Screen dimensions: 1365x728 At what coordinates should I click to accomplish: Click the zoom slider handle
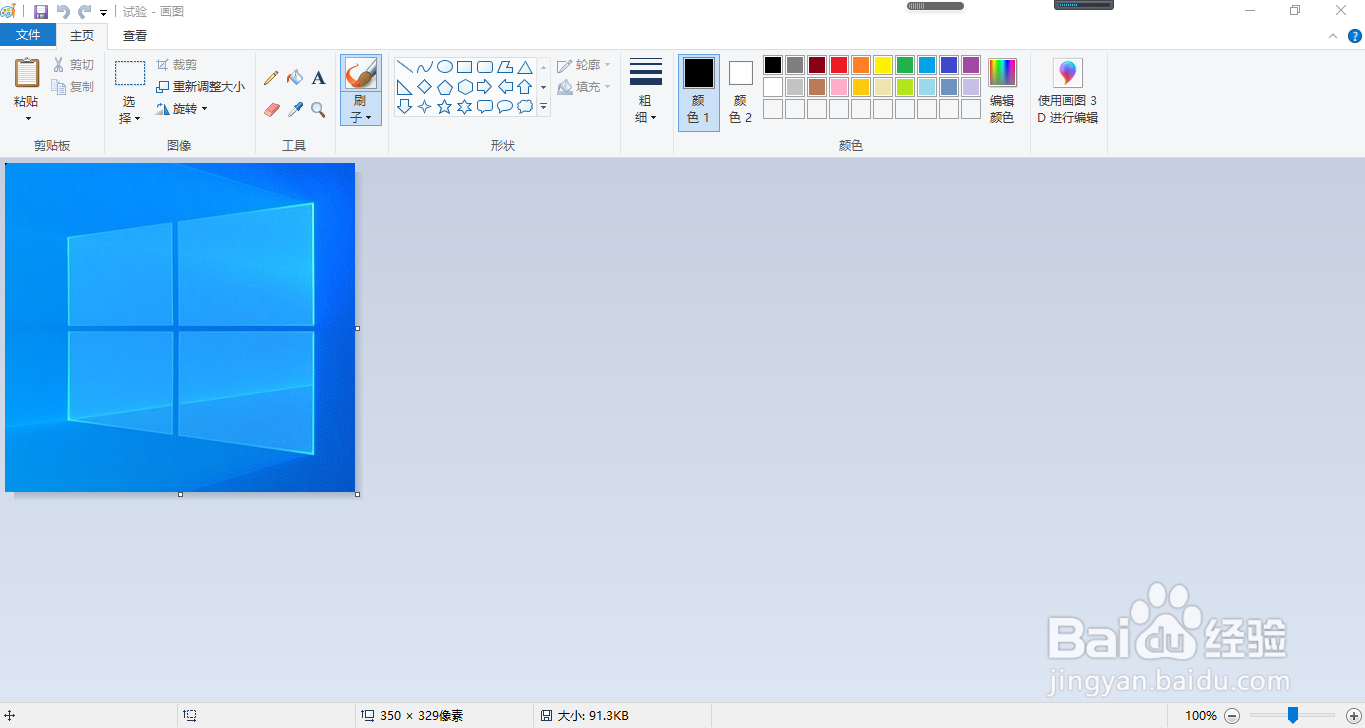(1293, 715)
